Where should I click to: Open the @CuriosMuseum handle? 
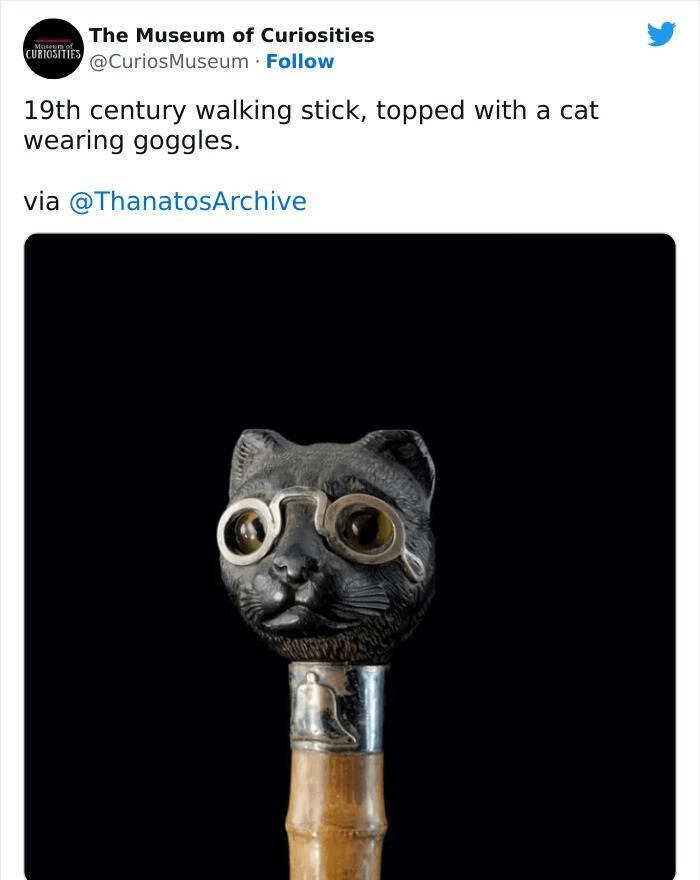pyautogui.click(x=169, y=62)
